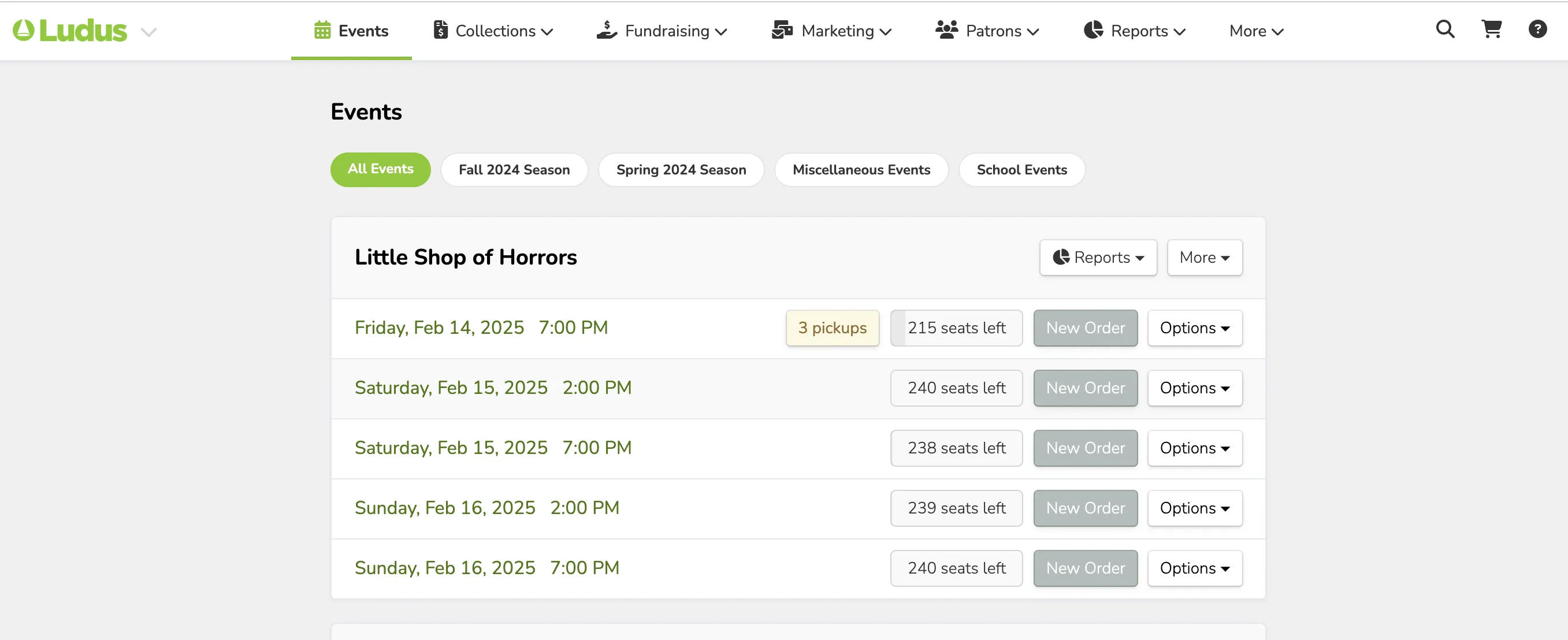Open Saturday, Feb 15, 2025 7:00 PM showing
Screen dimensions: 1568x640
tap(493, 448)
